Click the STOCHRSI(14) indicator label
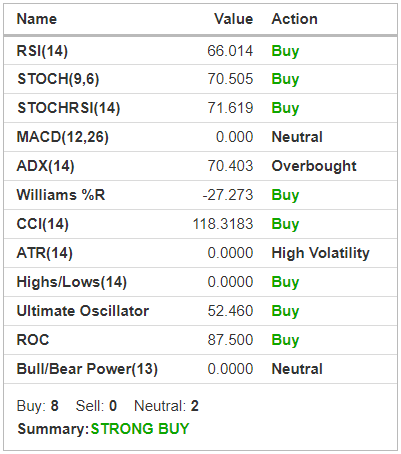The height and width of the screenshot is (454, 401). pyautogui.click(x=69, y=108)
